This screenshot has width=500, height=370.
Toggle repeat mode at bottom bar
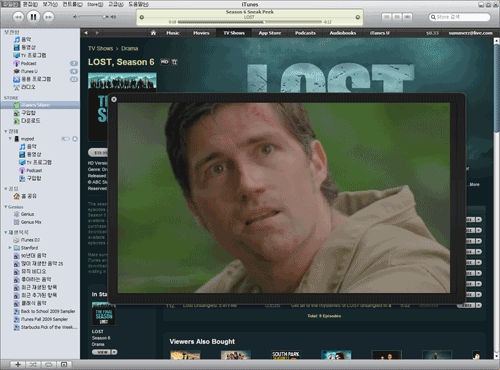(48, 364)
